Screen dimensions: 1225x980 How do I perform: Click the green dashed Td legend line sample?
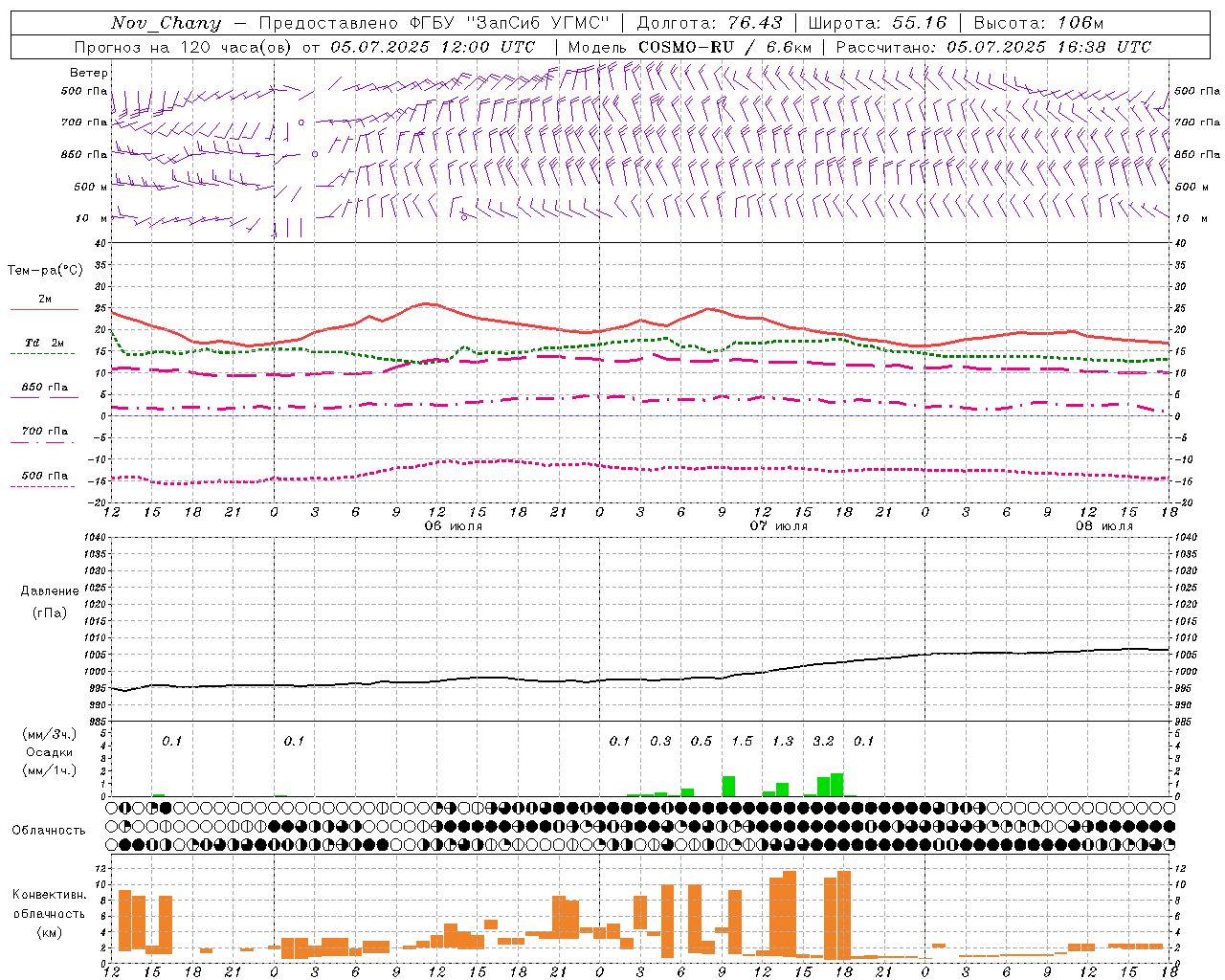42,353
